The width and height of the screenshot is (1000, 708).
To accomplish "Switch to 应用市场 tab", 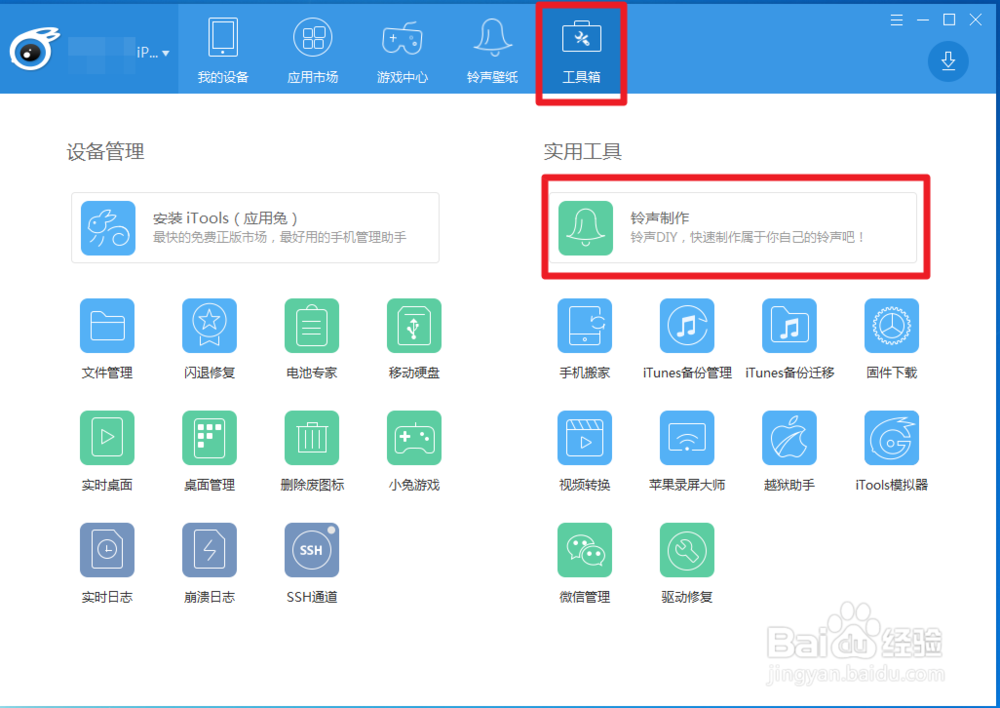I will click(x=312, y=51).
